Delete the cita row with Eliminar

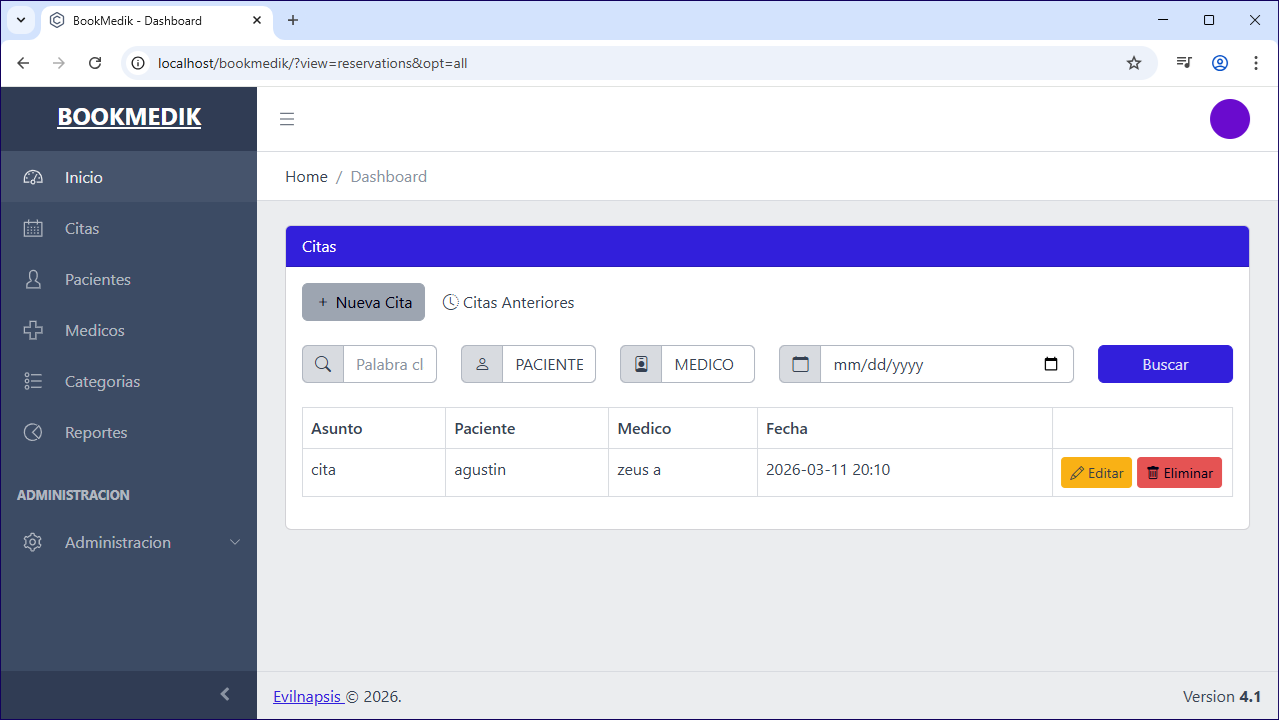[1179, 473]
